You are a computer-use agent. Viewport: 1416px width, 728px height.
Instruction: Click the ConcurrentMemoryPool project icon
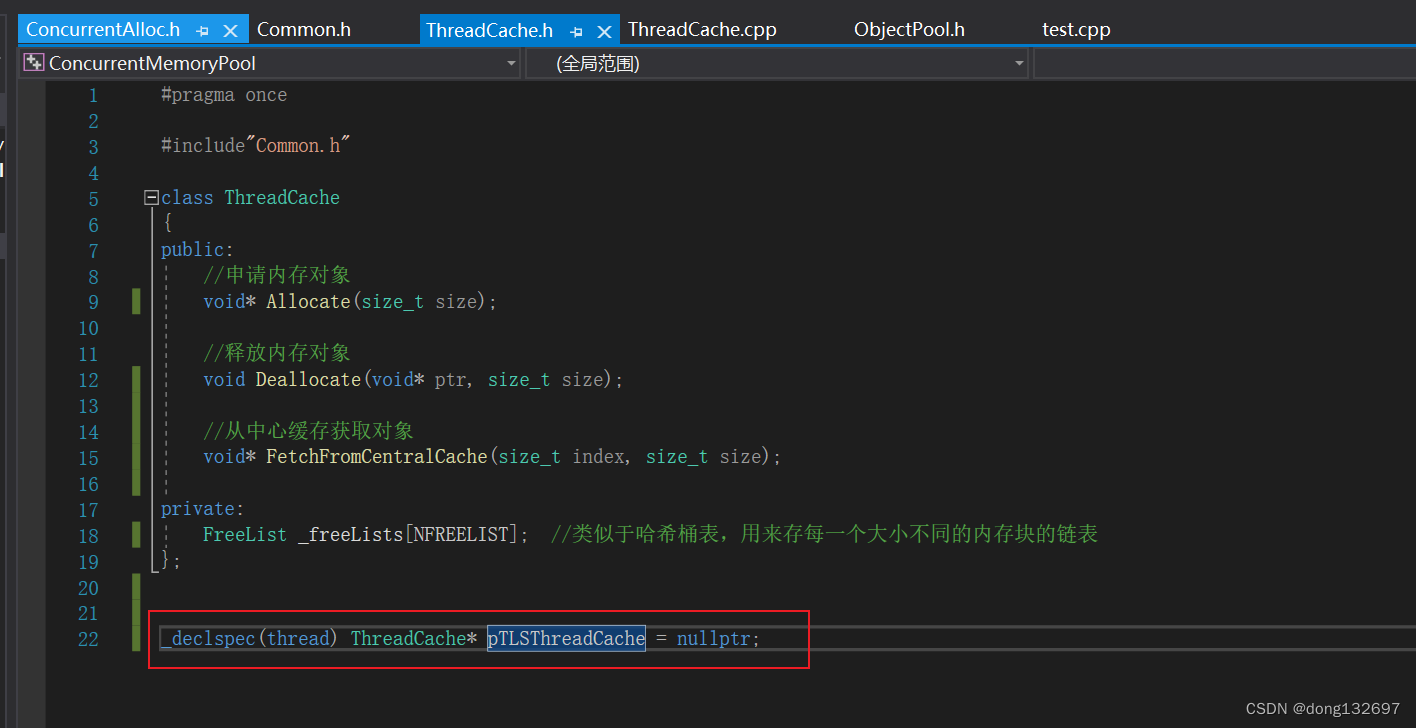[x=34, y=63]
